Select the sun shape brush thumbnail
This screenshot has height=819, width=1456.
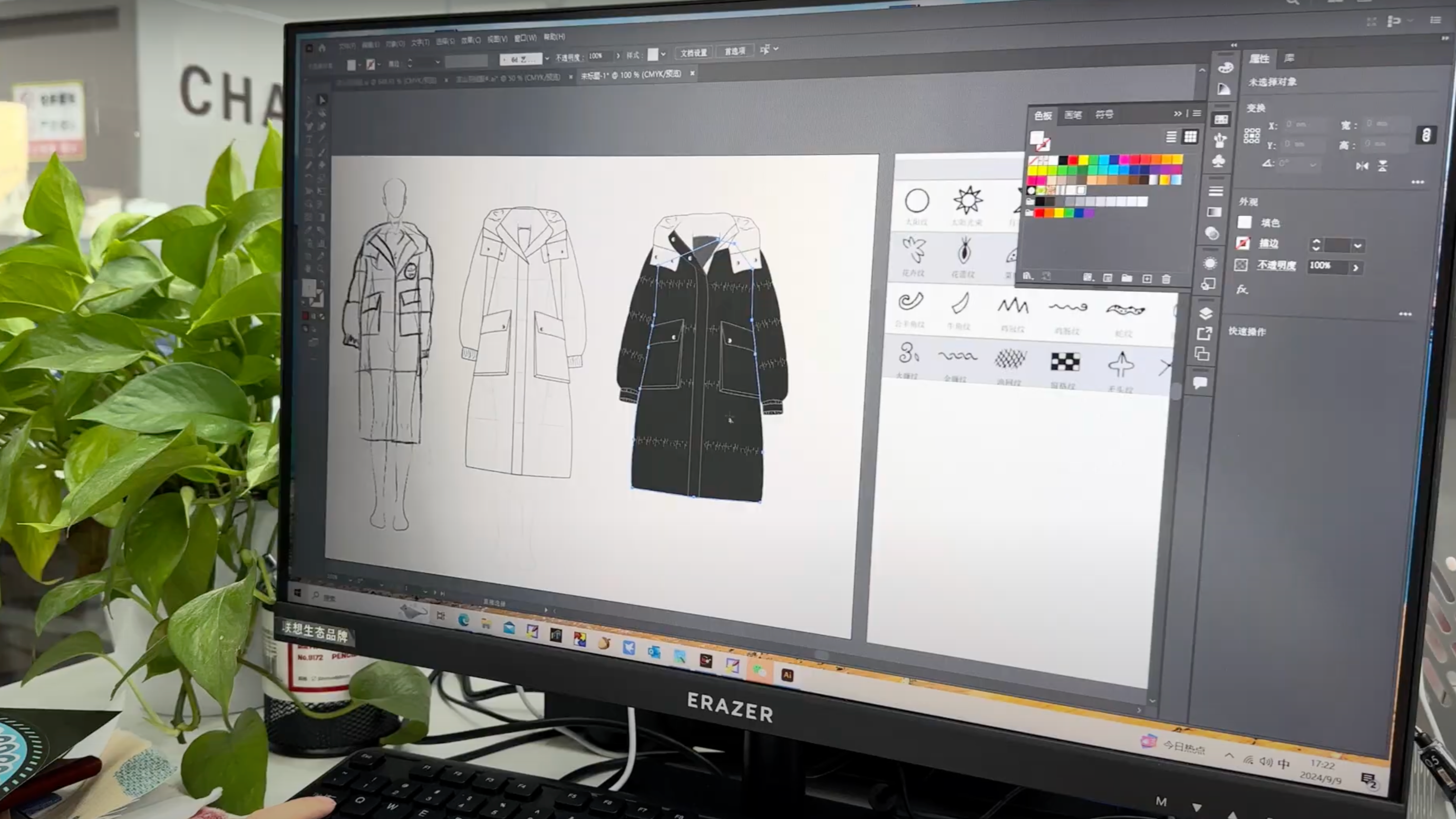968,200
